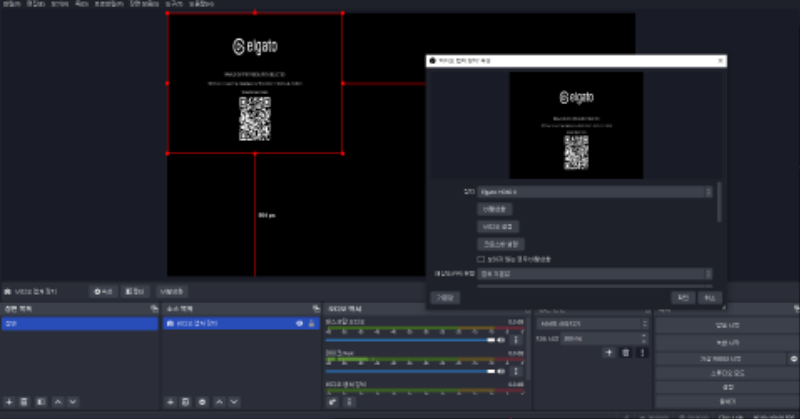Click the Studio Mode button

click(728, 373)
